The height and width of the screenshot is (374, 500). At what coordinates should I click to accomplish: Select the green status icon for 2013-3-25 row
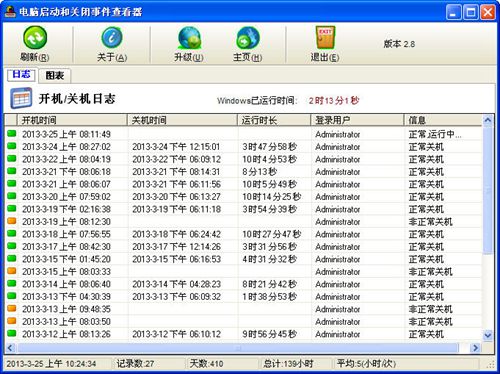click(x=12, y=133)
